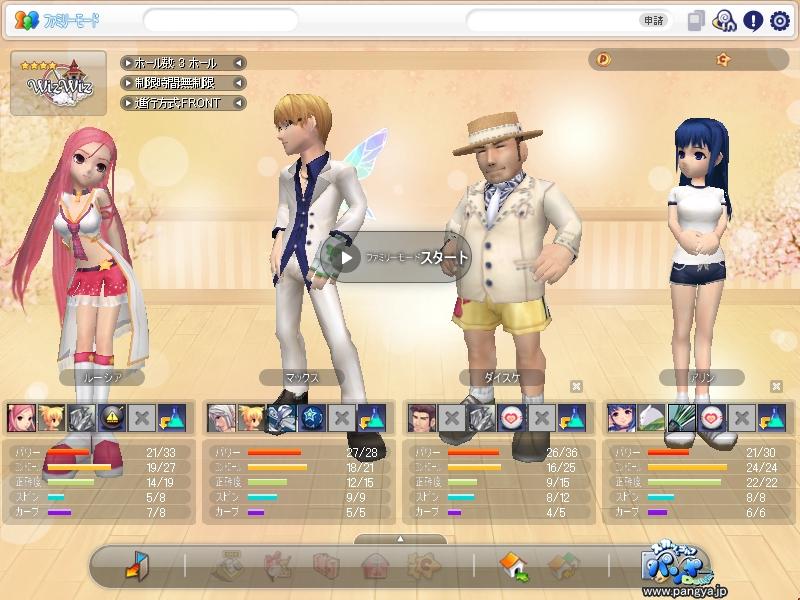The height and width of the screenshot is (600, 800).
Task: Click アリン's green club set icon
Action: pos(682,418)
